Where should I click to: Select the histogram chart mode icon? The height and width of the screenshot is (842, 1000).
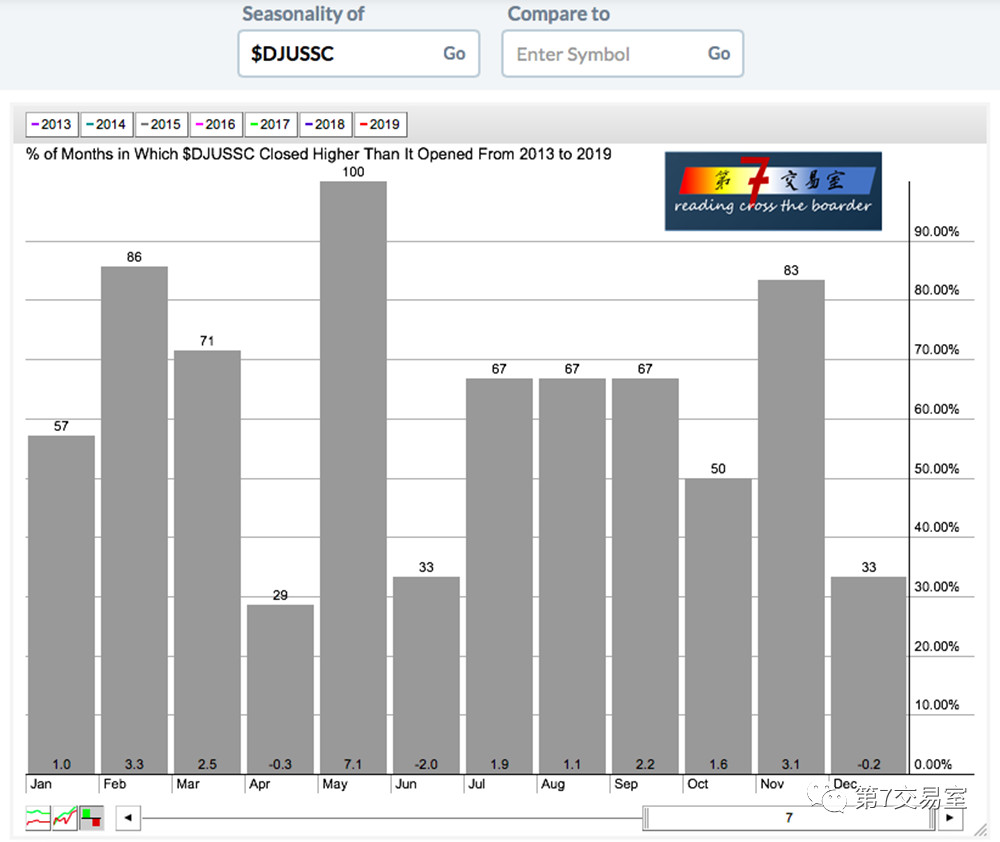[x=91, y=818]
